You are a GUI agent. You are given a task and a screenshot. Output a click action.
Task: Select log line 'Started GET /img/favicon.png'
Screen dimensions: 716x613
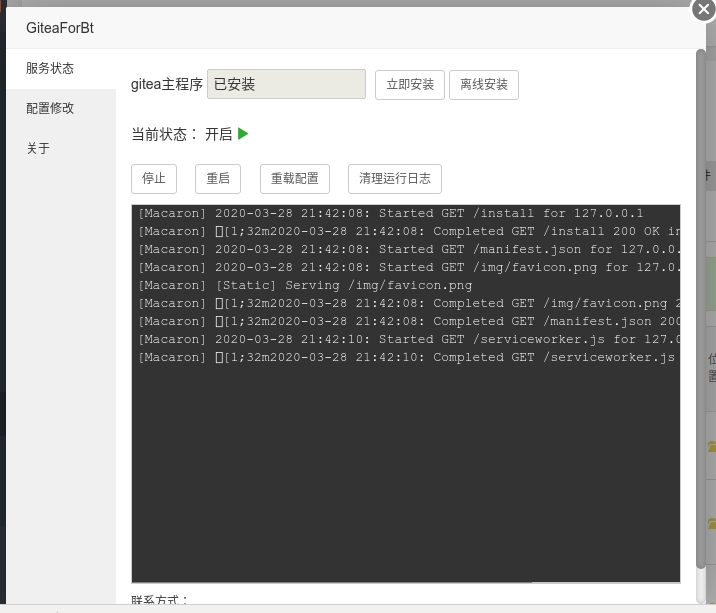click(409, 267)
